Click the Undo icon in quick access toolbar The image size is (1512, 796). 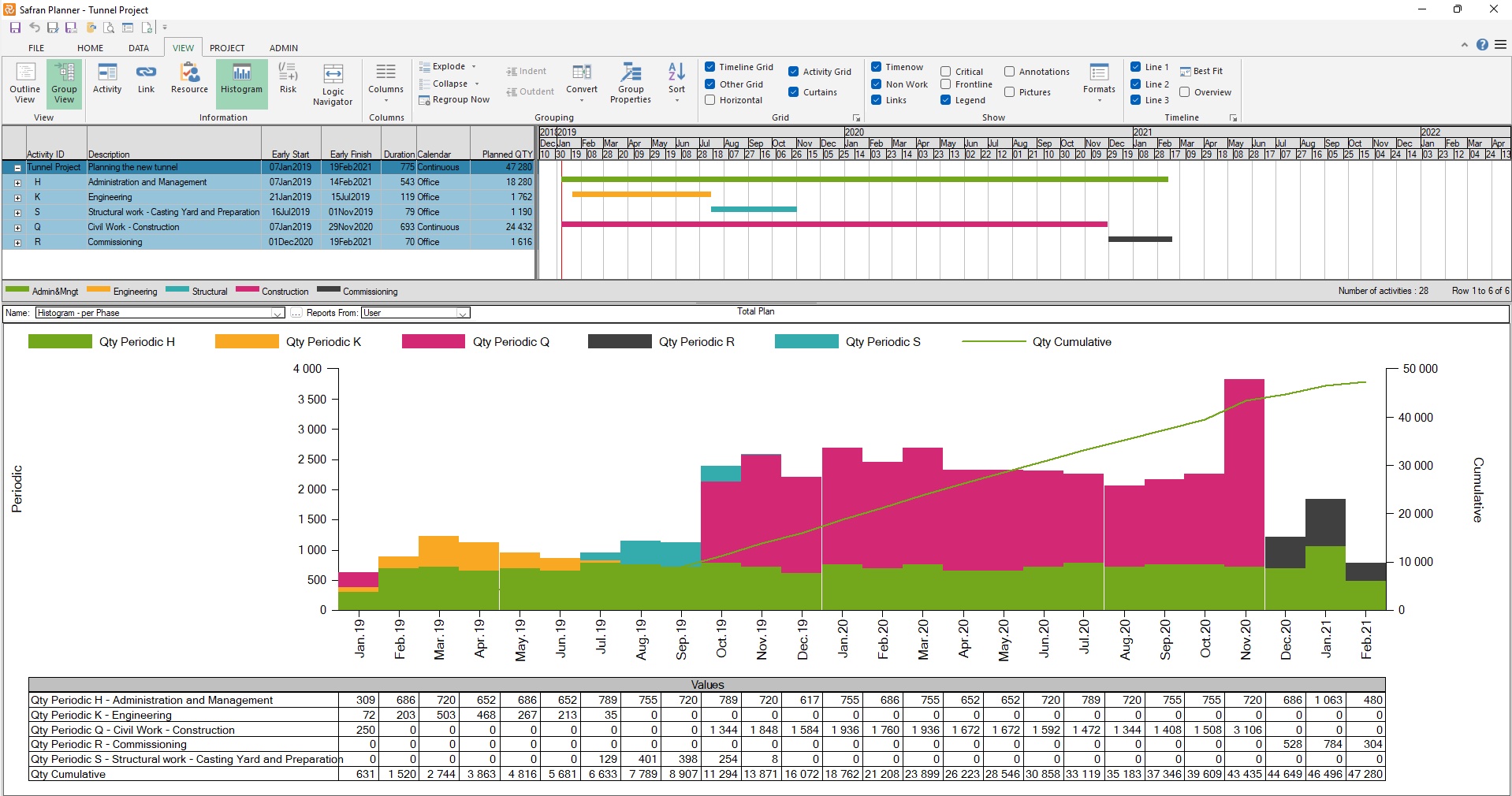tap(34, 28)
